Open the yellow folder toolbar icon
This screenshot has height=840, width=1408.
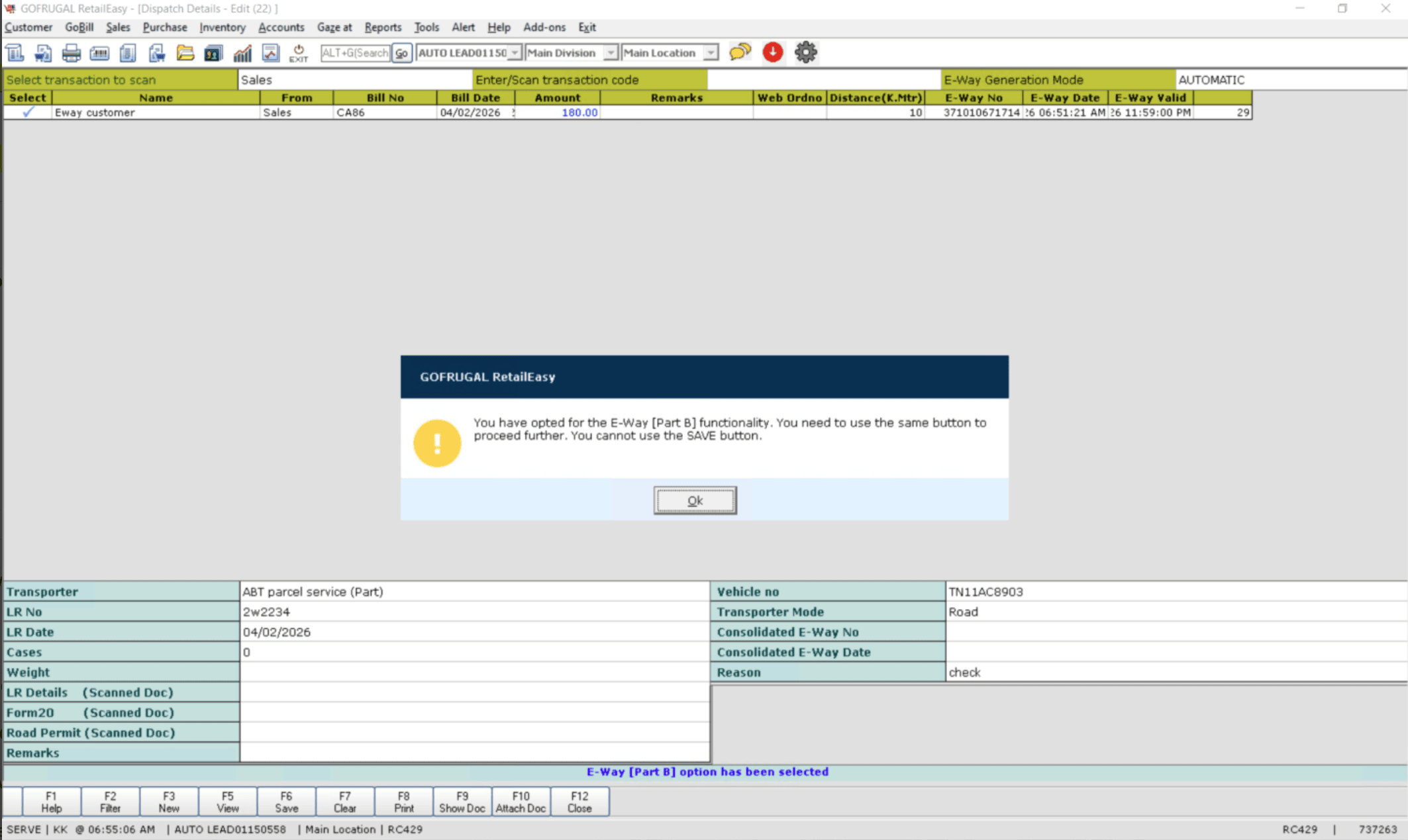(x=185, y=53)
